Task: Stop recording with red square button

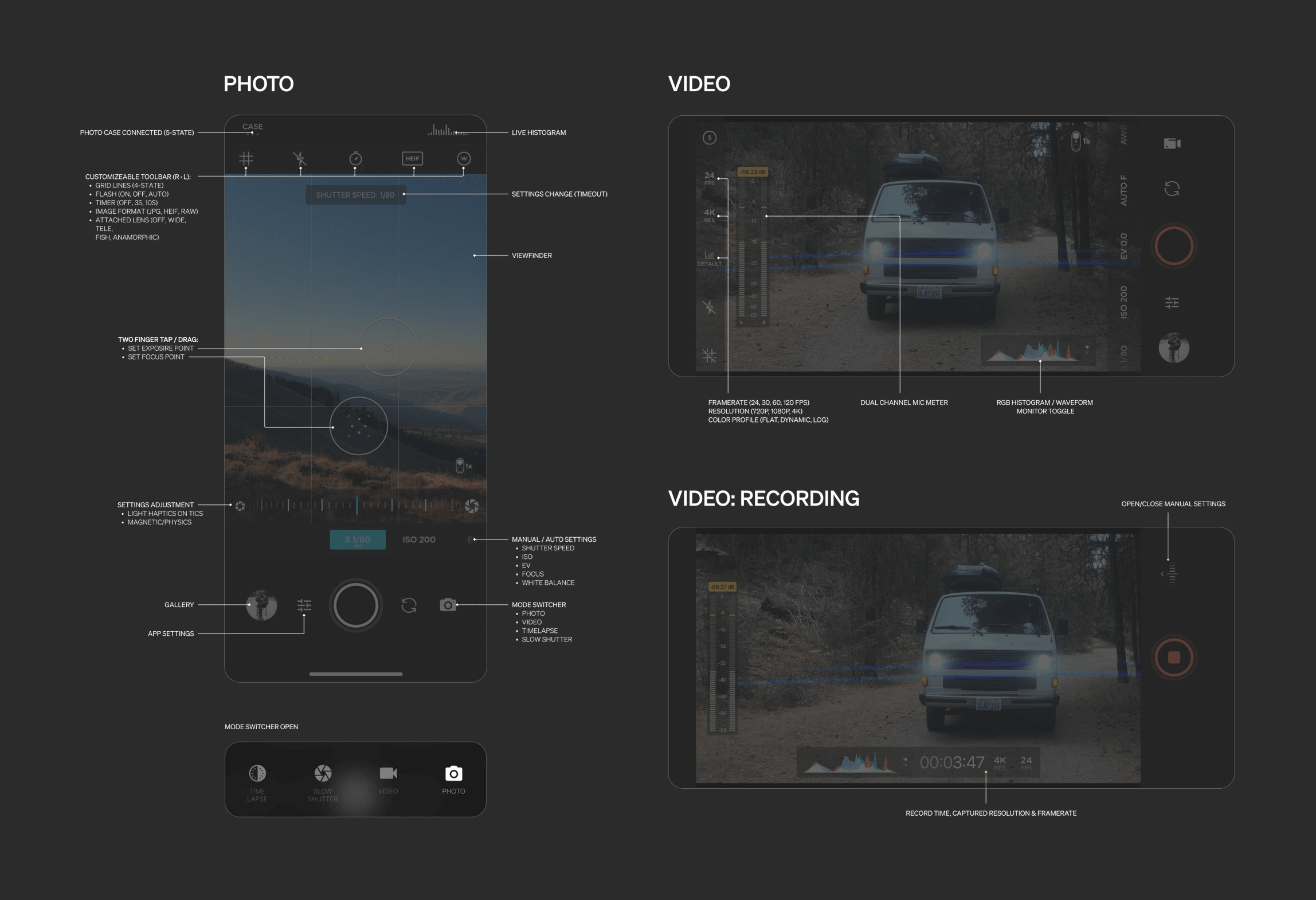Action: (1174, 658)
